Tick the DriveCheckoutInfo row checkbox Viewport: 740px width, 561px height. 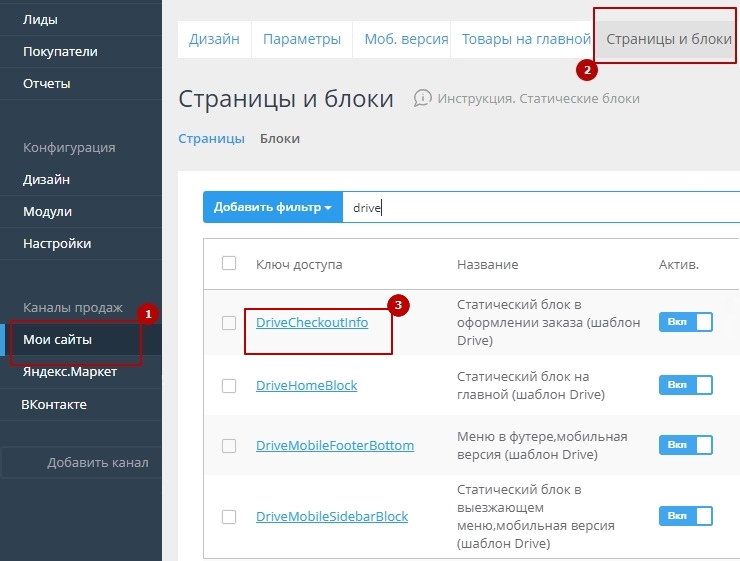tap(229, 323)
